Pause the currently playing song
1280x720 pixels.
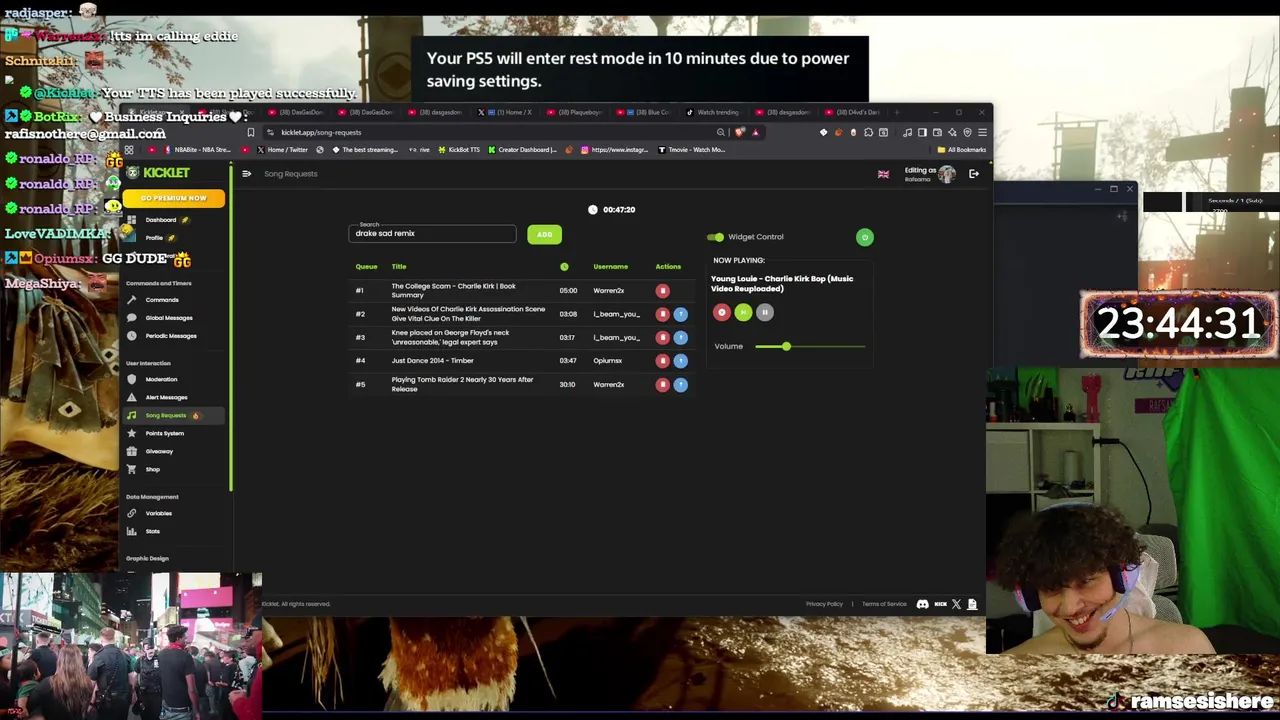tap(765, 313)
